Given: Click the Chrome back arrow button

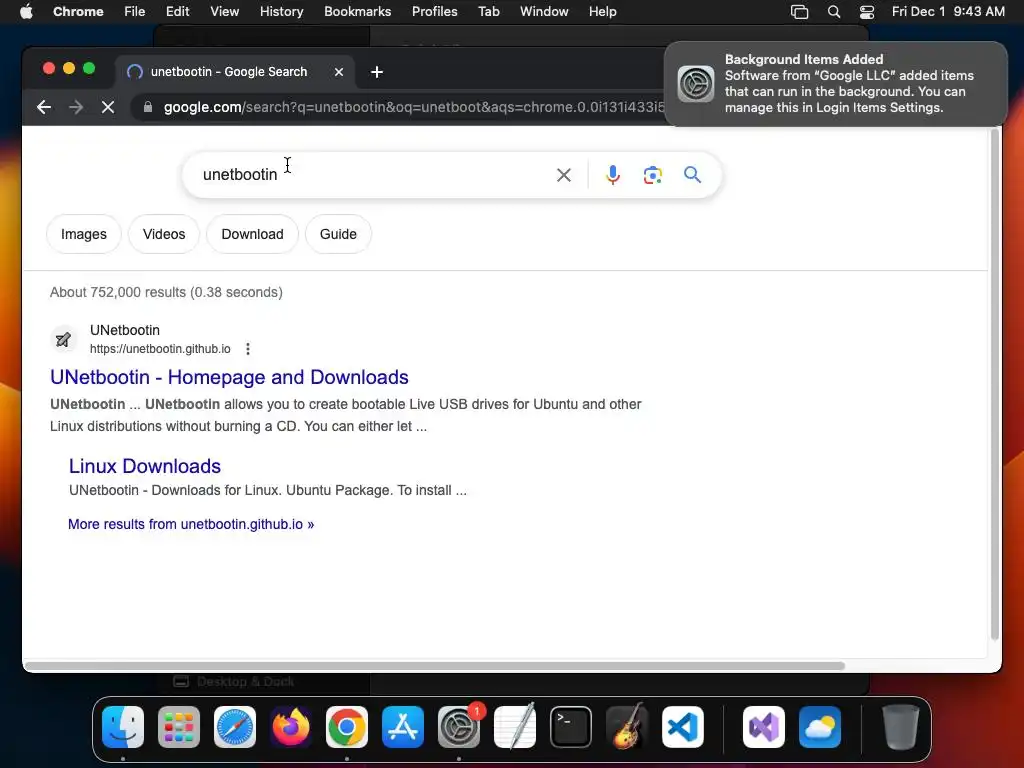Looking at the screenshot, I should pos(44,107).
